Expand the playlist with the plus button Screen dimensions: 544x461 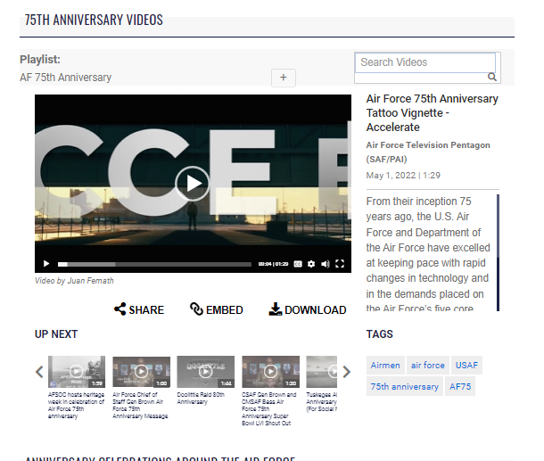click(283, 78)
